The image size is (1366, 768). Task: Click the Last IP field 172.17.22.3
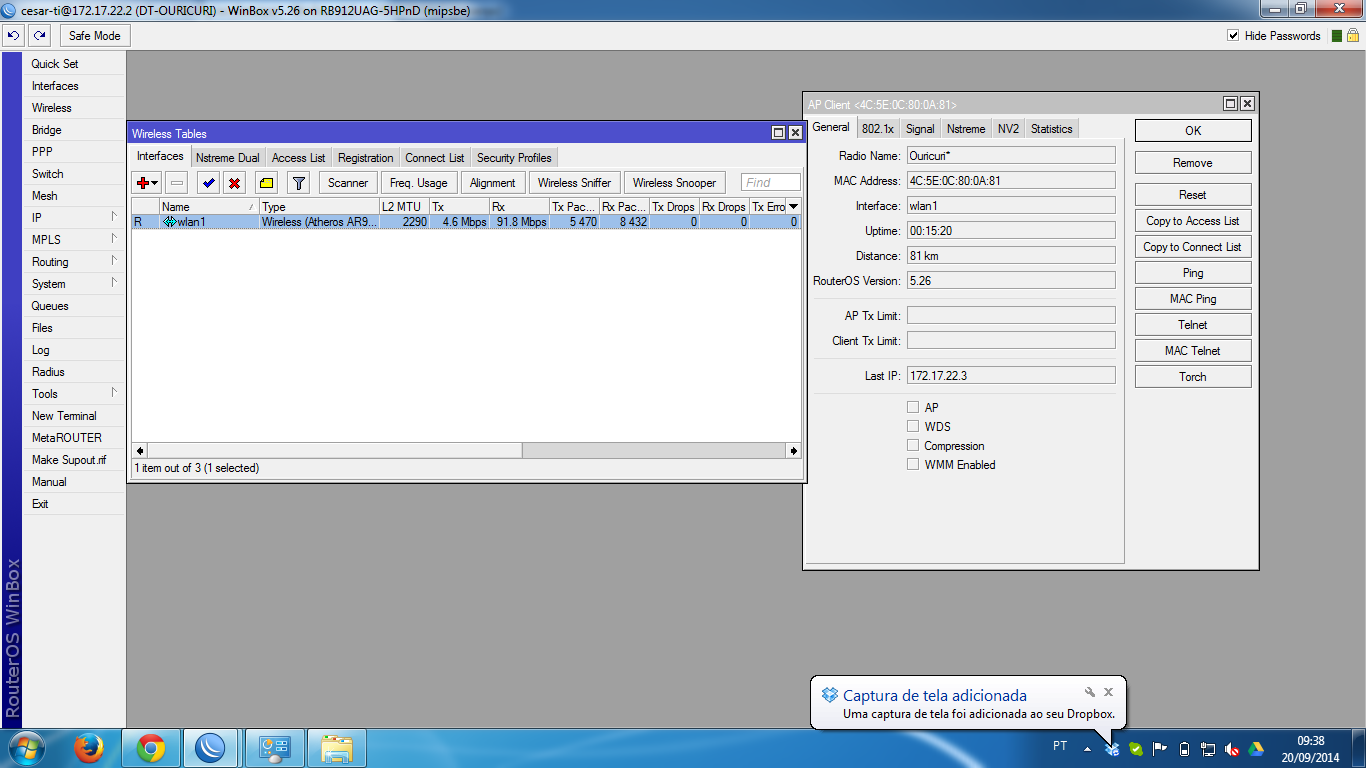1011,375
